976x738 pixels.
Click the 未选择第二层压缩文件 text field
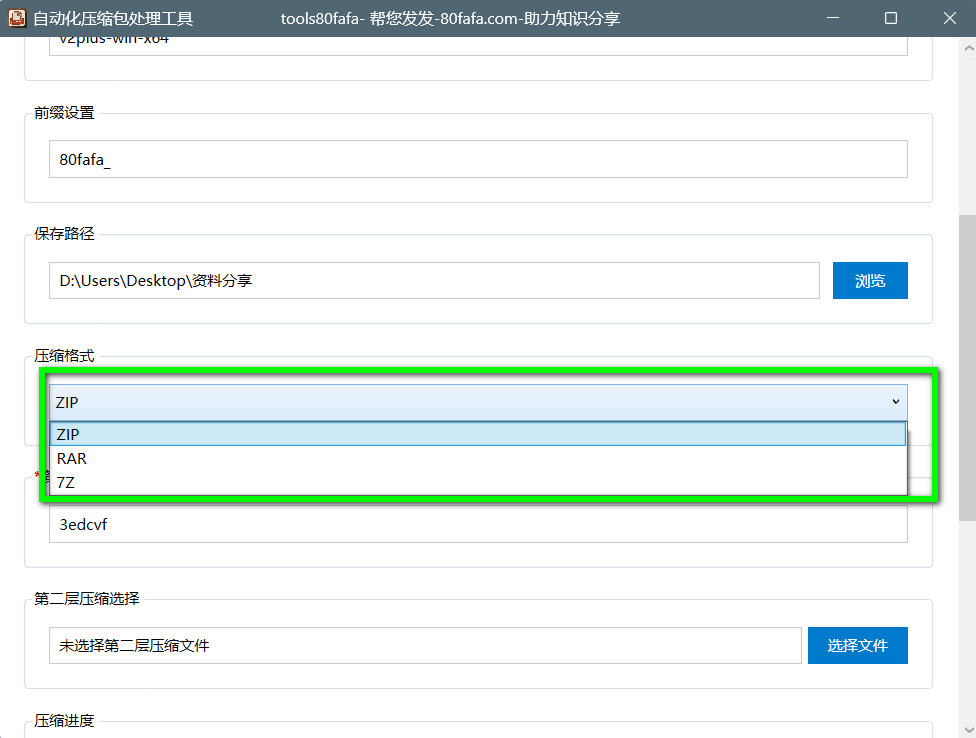[425, 646]
